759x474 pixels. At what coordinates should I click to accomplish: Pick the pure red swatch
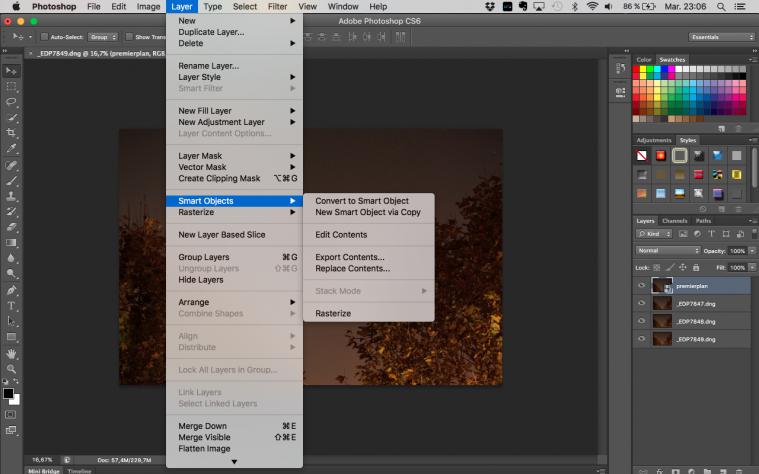coord(636,69)
